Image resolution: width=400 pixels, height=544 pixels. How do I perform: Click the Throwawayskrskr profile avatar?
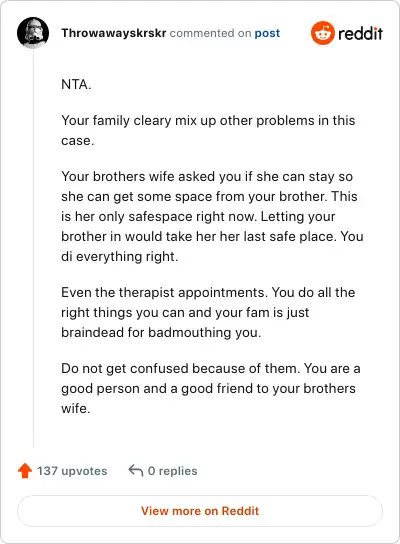pyautogui.click(x=33, y=33)
